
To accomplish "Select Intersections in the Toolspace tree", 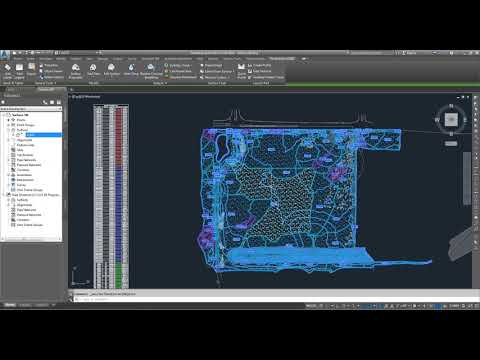I will click(25, 180).
